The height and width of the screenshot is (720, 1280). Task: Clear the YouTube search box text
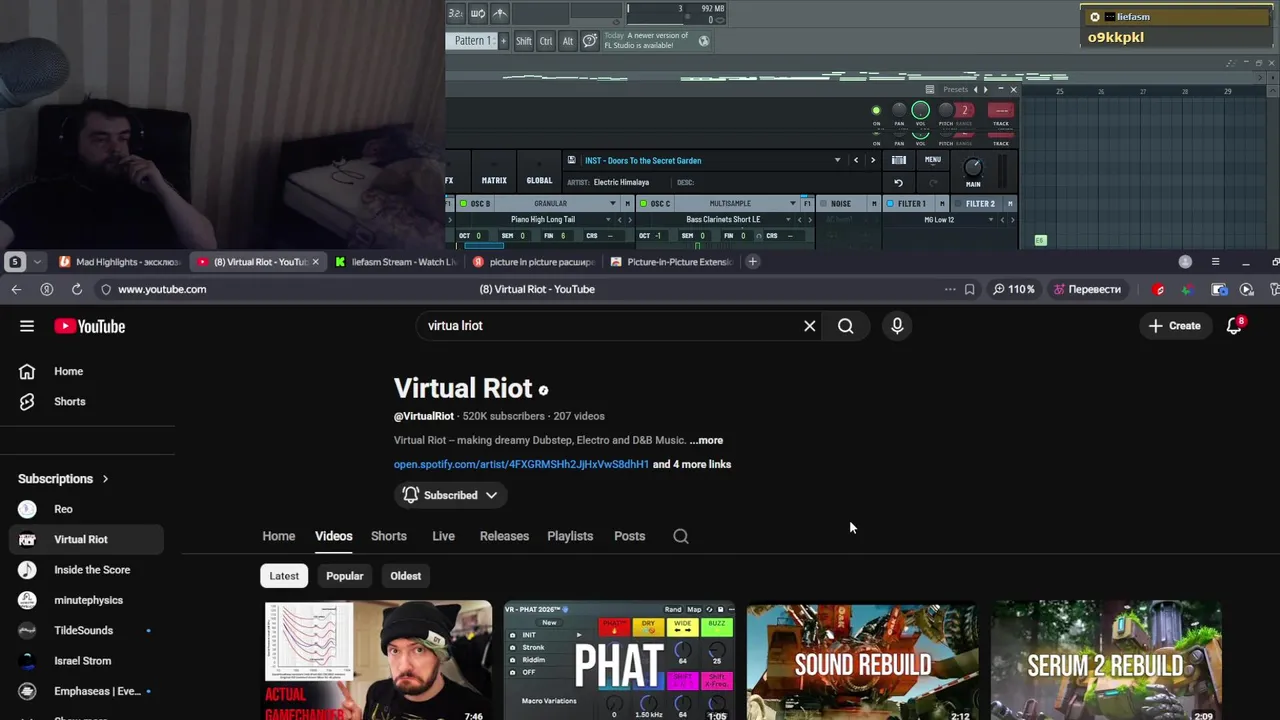point(810,326)
